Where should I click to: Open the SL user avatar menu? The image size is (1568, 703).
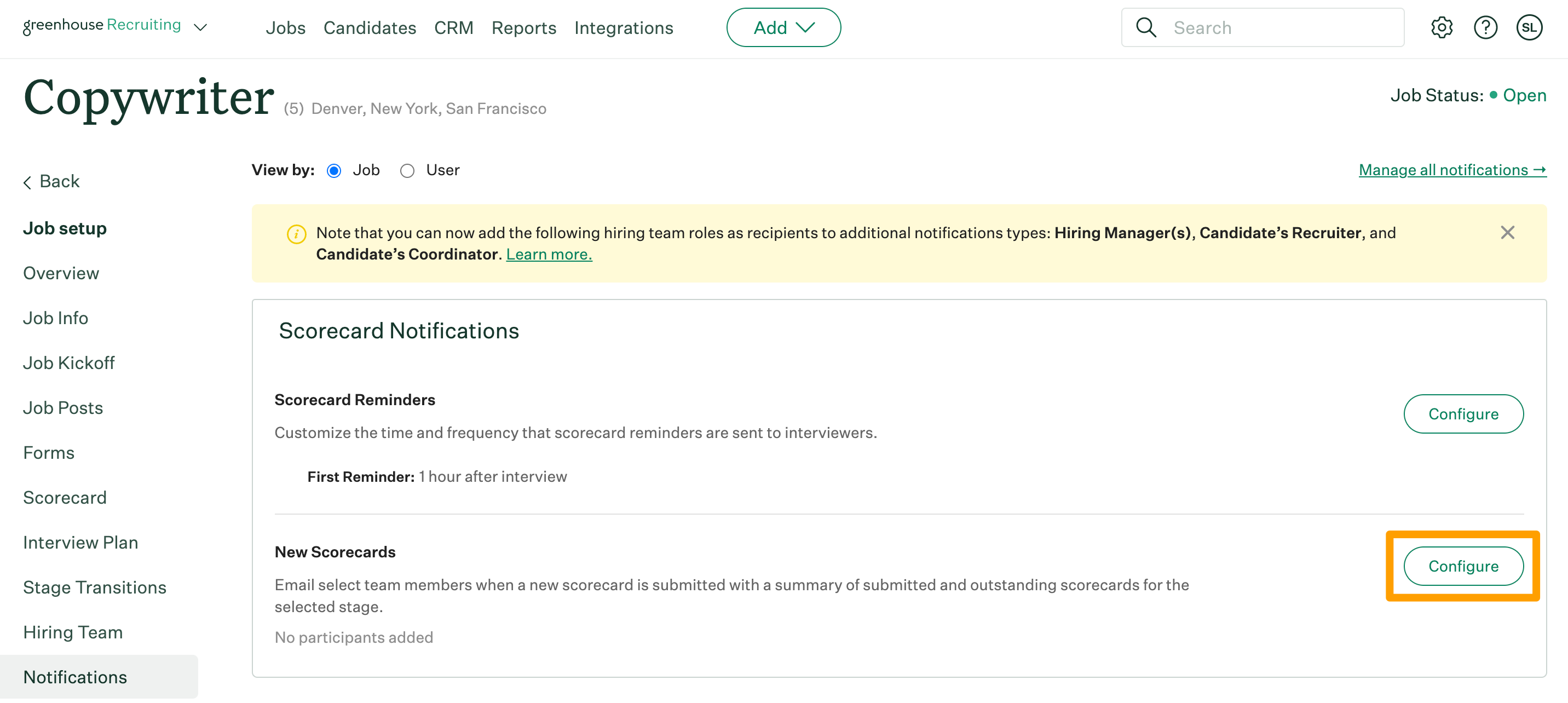pyautogui.click(x=1529, y=27)
